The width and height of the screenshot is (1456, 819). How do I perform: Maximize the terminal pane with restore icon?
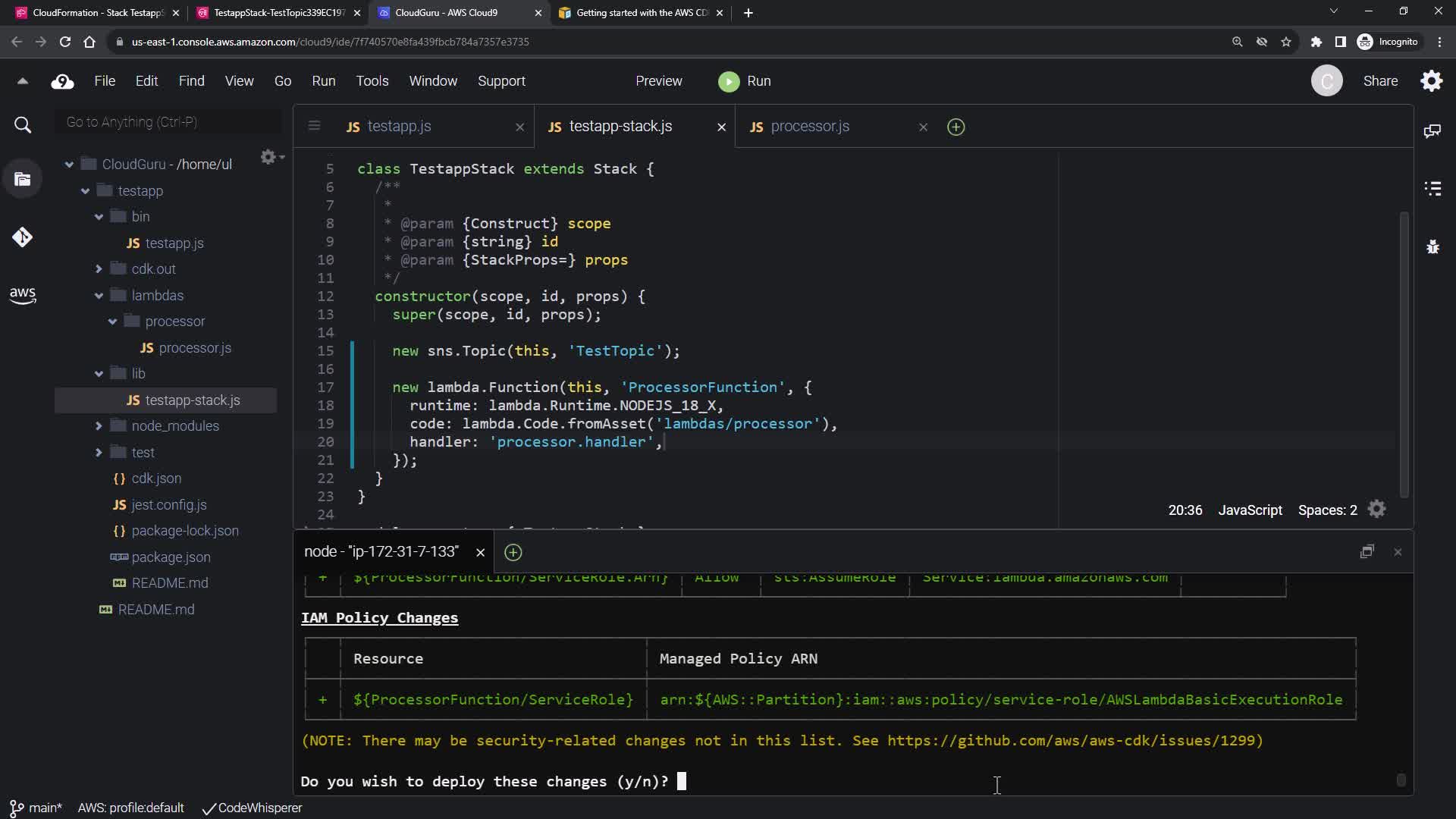click(1367, 552)
